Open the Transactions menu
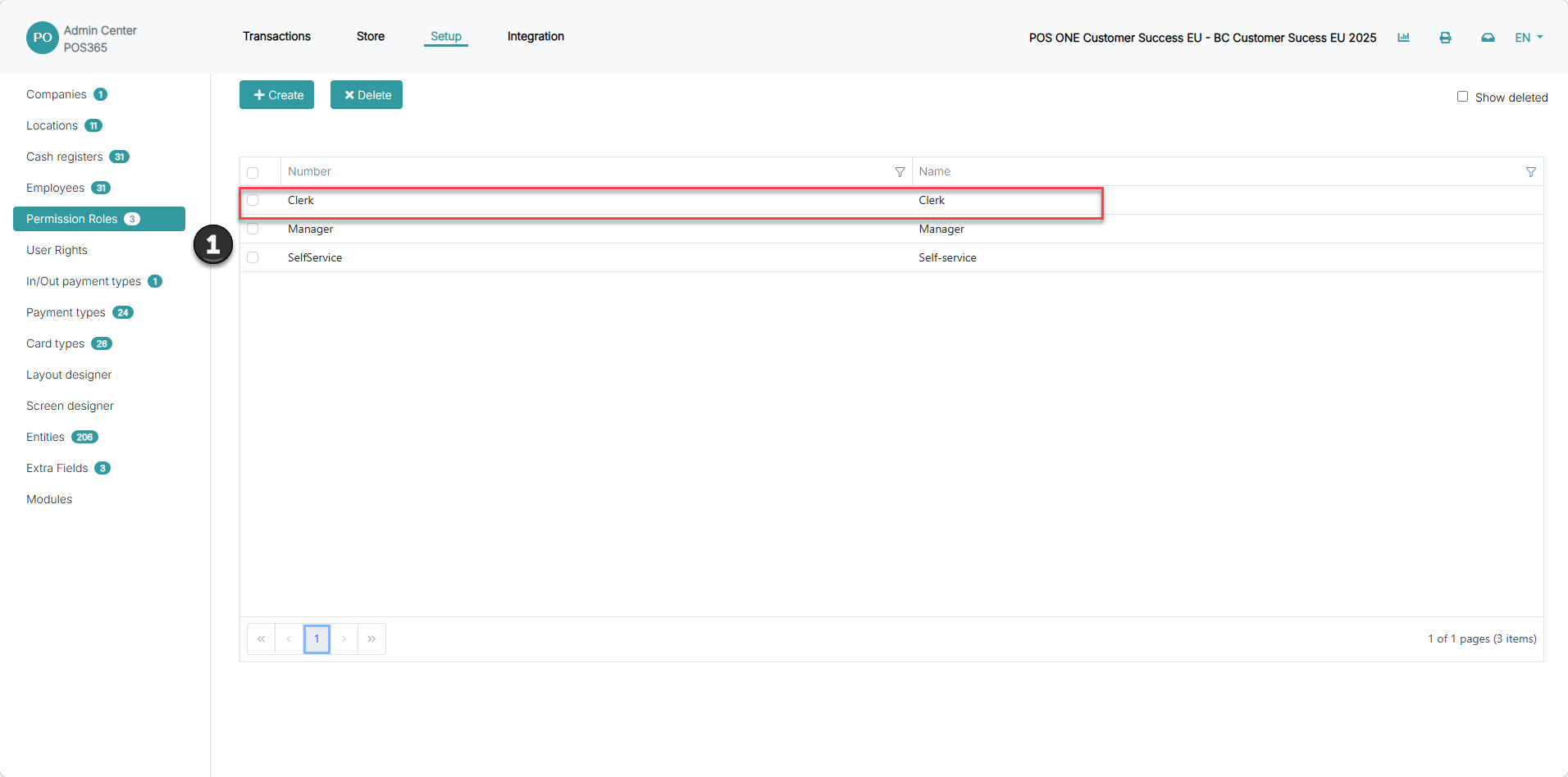The width and height of the screenshot is (1568, 777). point(276,36)
